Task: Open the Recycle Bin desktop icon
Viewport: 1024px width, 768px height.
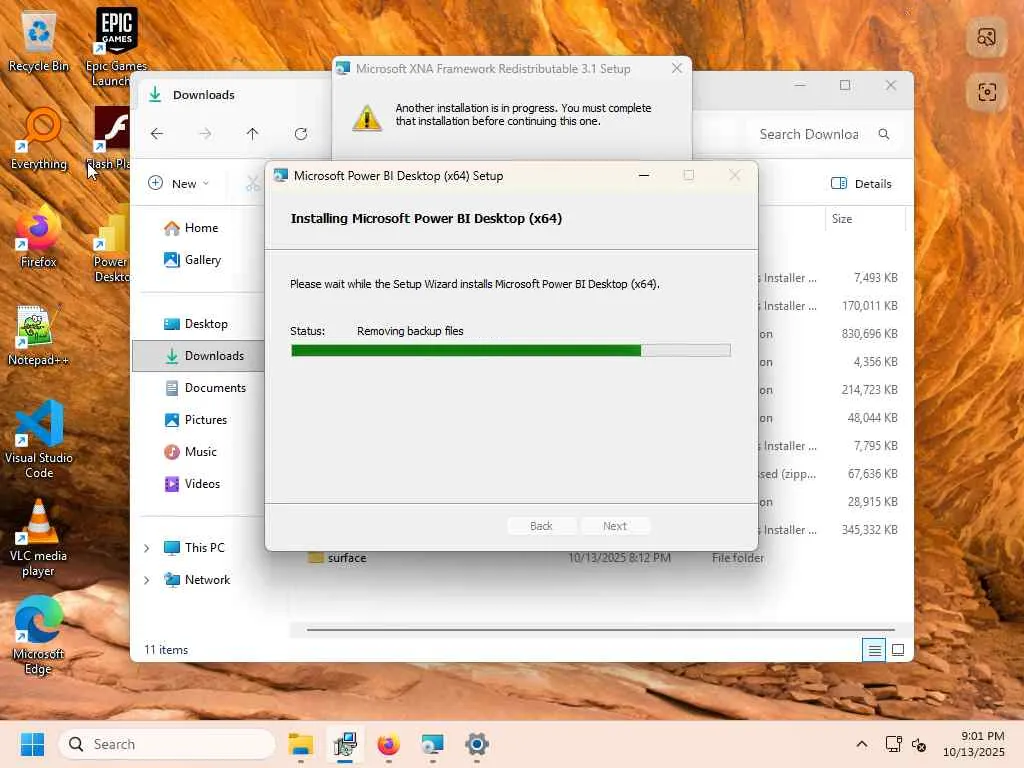Action: click(x=39, y=41)
